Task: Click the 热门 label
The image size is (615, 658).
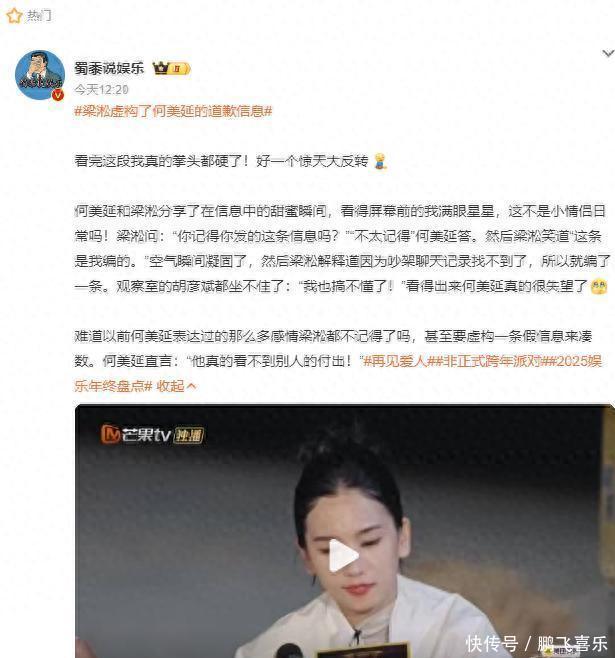Action: coord(39,16)
